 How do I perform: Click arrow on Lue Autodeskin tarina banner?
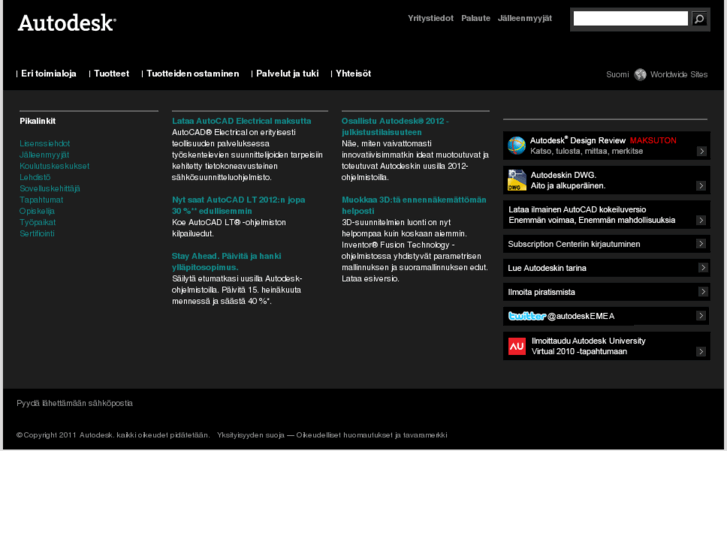pos(703,268)
